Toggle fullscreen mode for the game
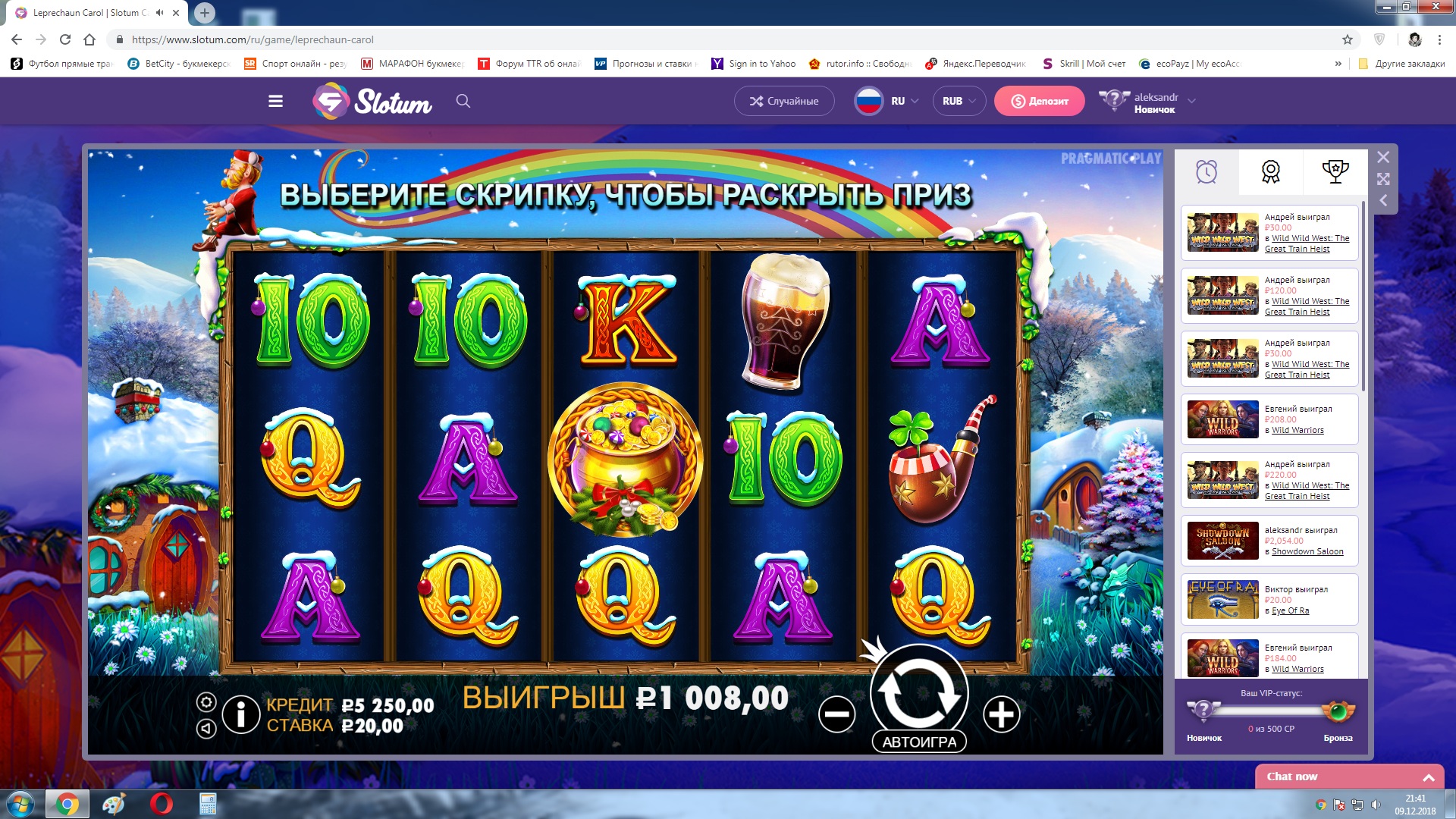Screen dimensions: 1456x819 [1383, 179]
